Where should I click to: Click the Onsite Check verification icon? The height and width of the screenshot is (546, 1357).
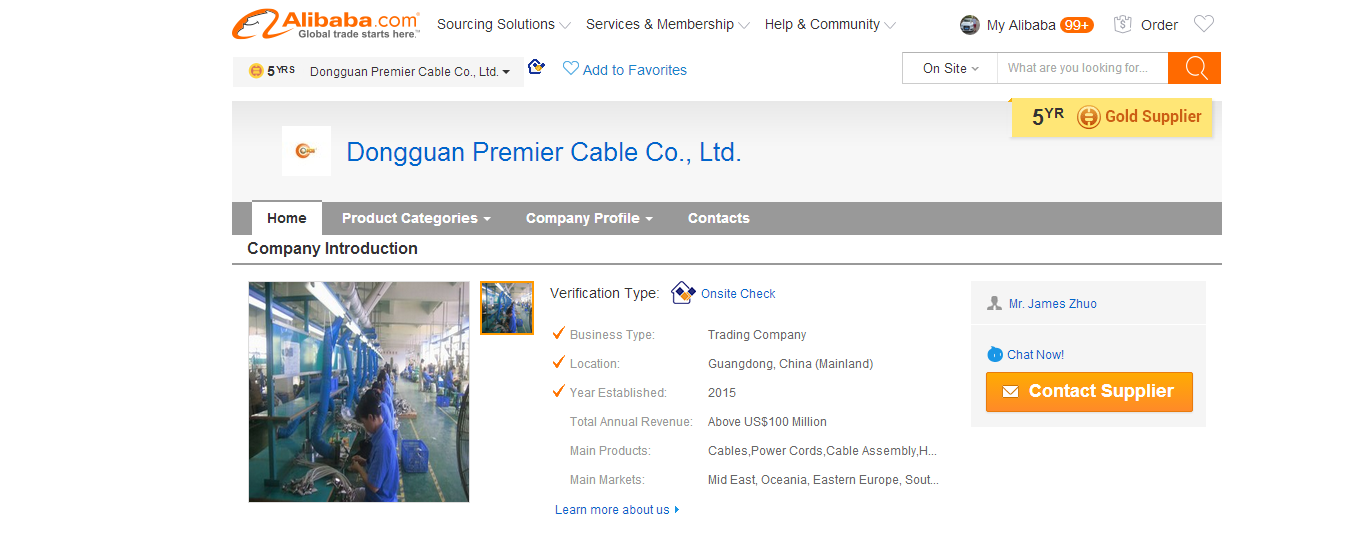click(x=683, y=293)
